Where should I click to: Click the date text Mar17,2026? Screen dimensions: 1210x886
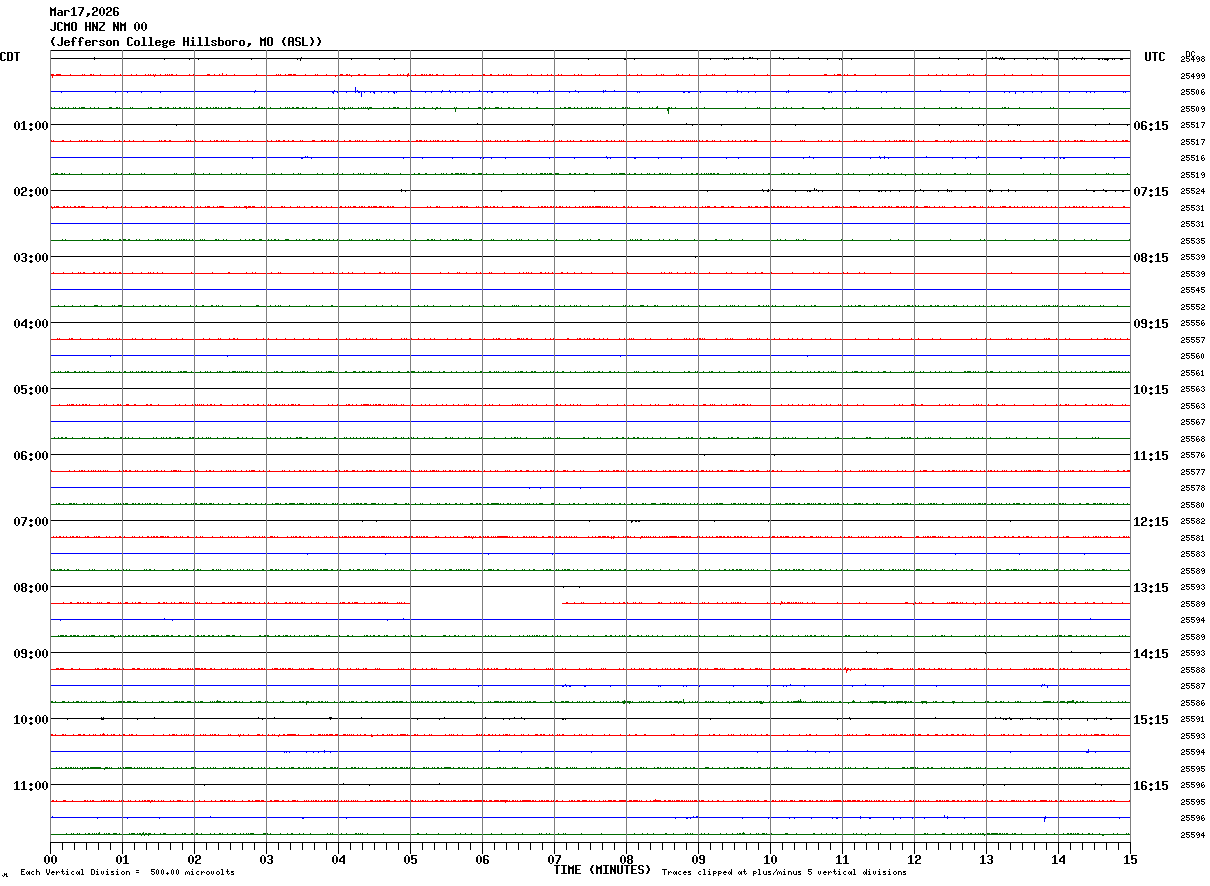(x=84, y=12)
